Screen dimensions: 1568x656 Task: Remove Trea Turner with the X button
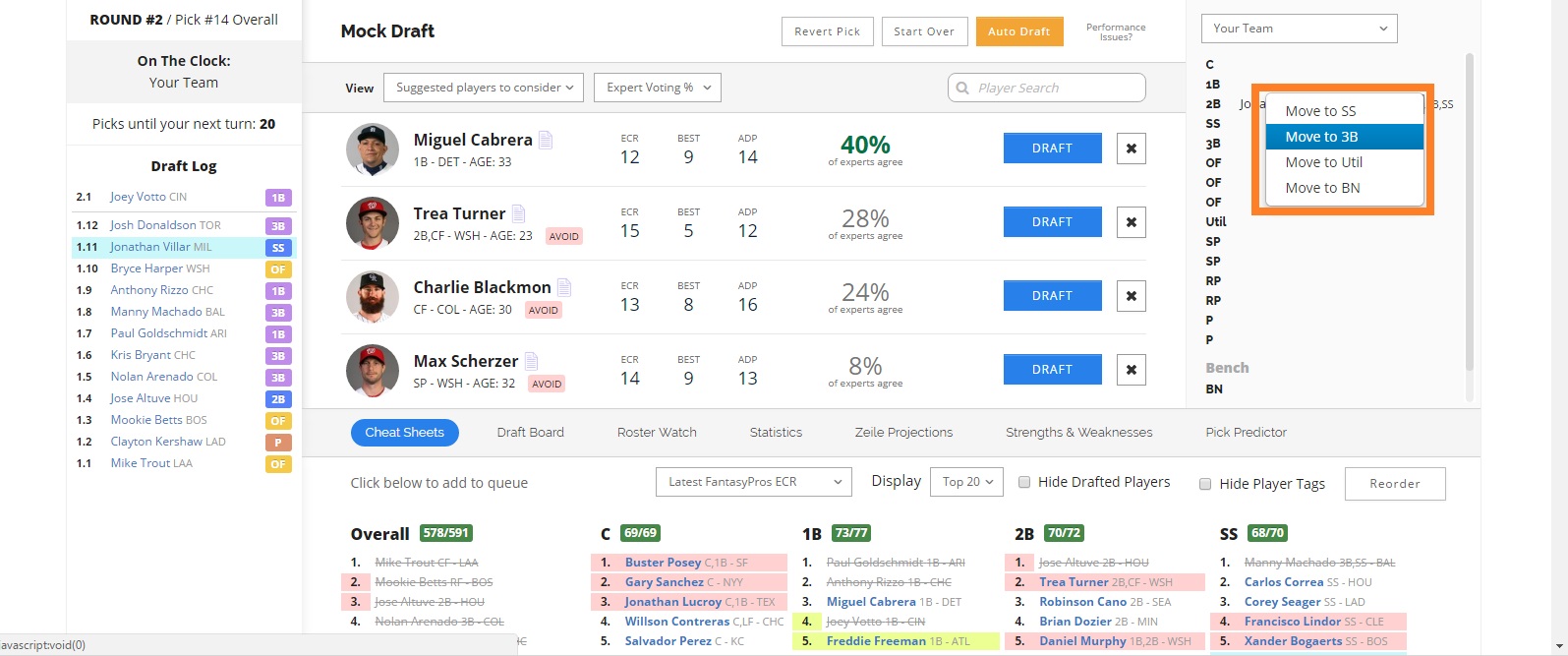pos(1132,222)
